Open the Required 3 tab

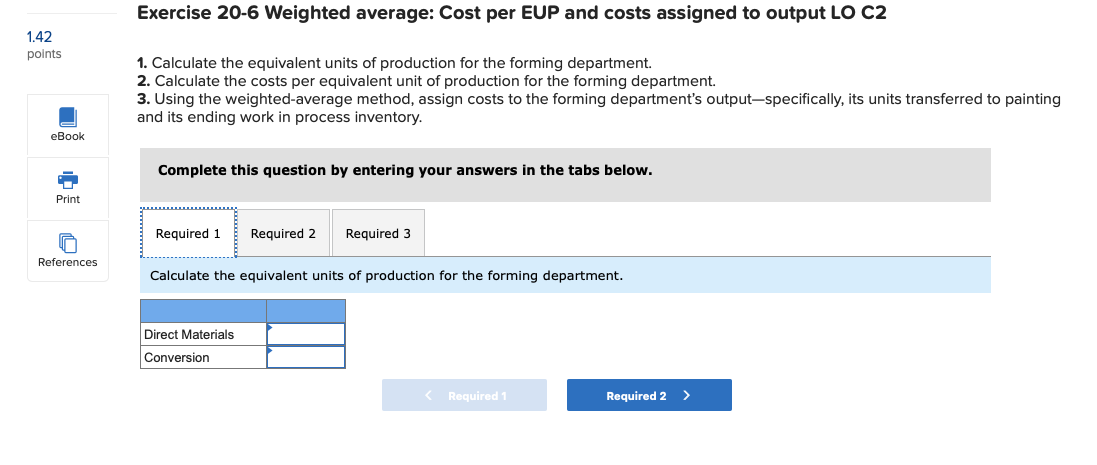(378, 234)
